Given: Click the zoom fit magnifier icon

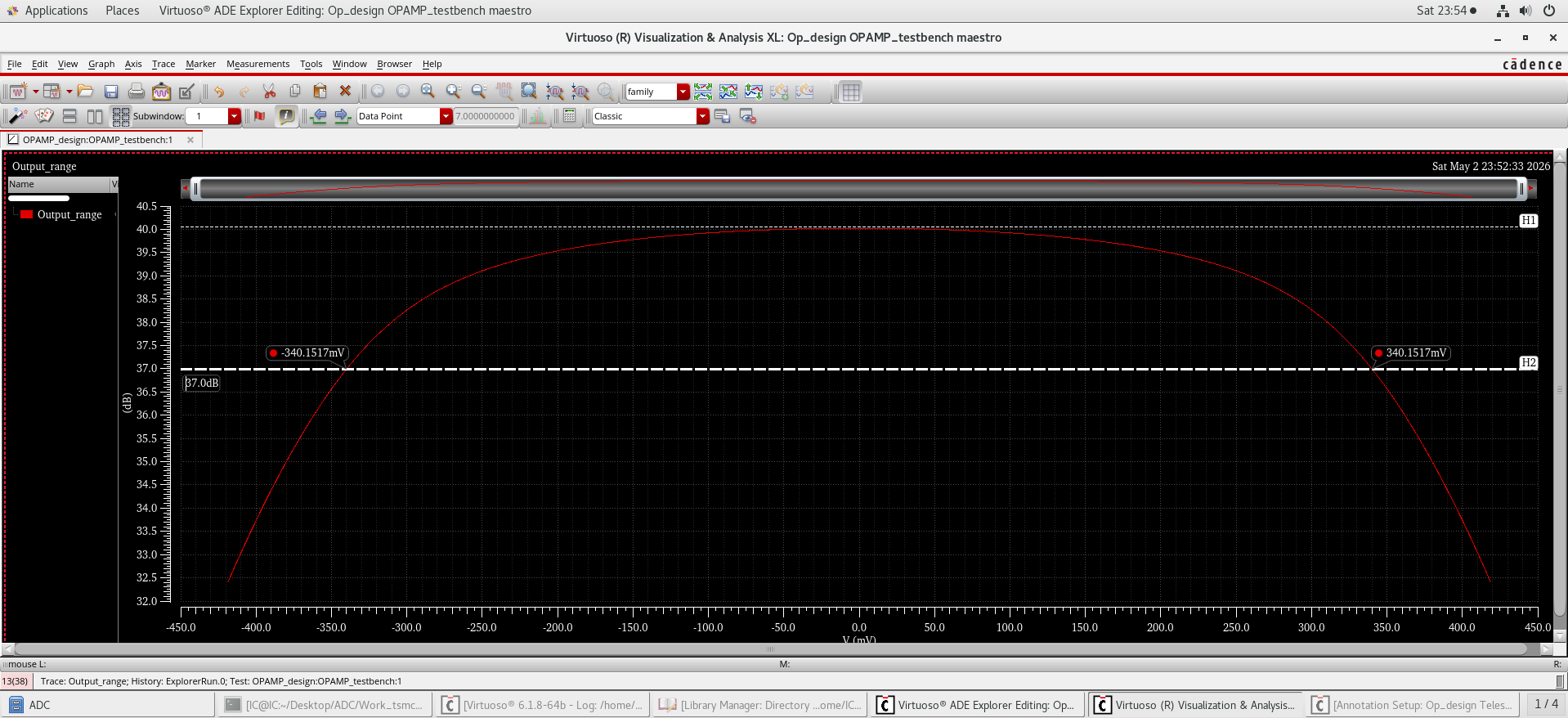Looking at the screenshot, I should (428, 92).
